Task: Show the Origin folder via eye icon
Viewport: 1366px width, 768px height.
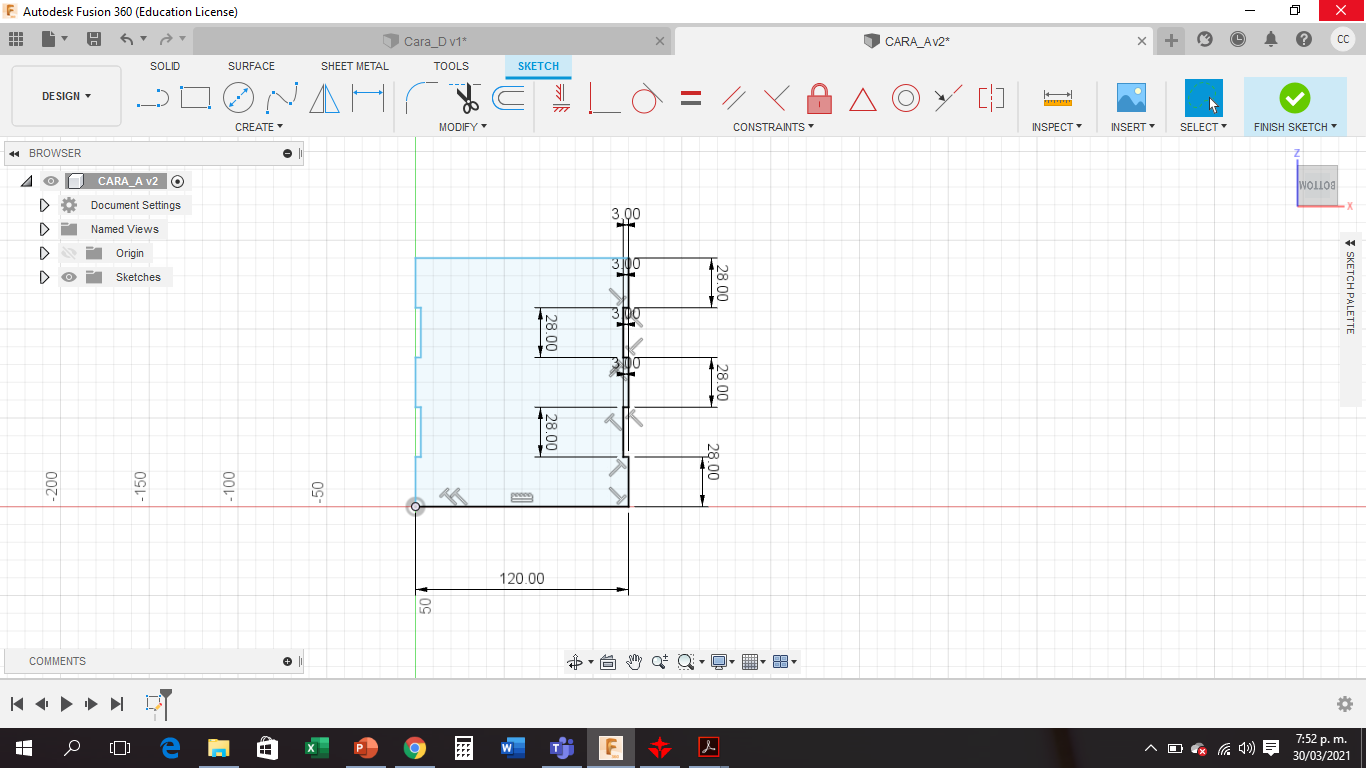Action: coord(69,253)
